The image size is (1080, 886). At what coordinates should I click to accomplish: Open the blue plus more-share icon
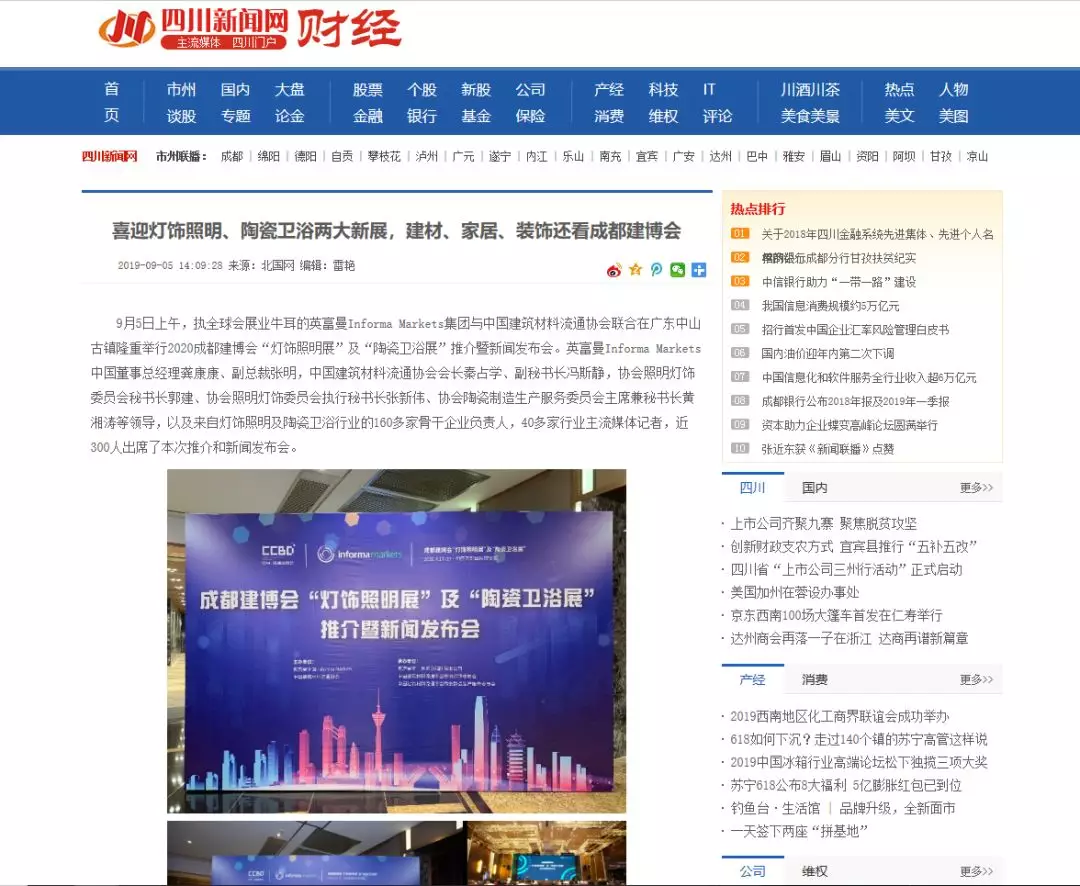click(x=698, y=270)
